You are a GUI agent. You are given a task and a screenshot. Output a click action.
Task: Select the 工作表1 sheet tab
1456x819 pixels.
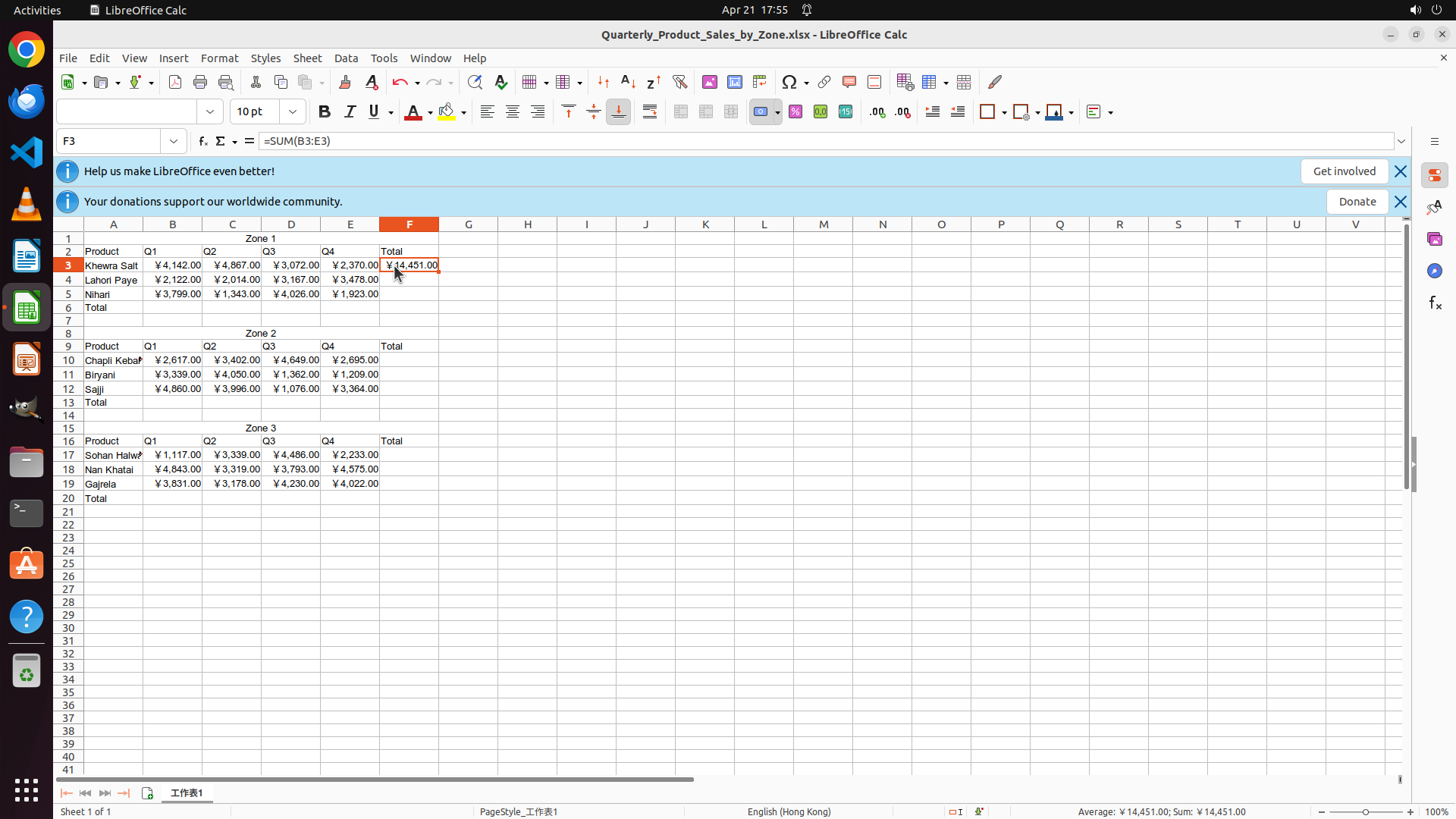tap(187, 793)
